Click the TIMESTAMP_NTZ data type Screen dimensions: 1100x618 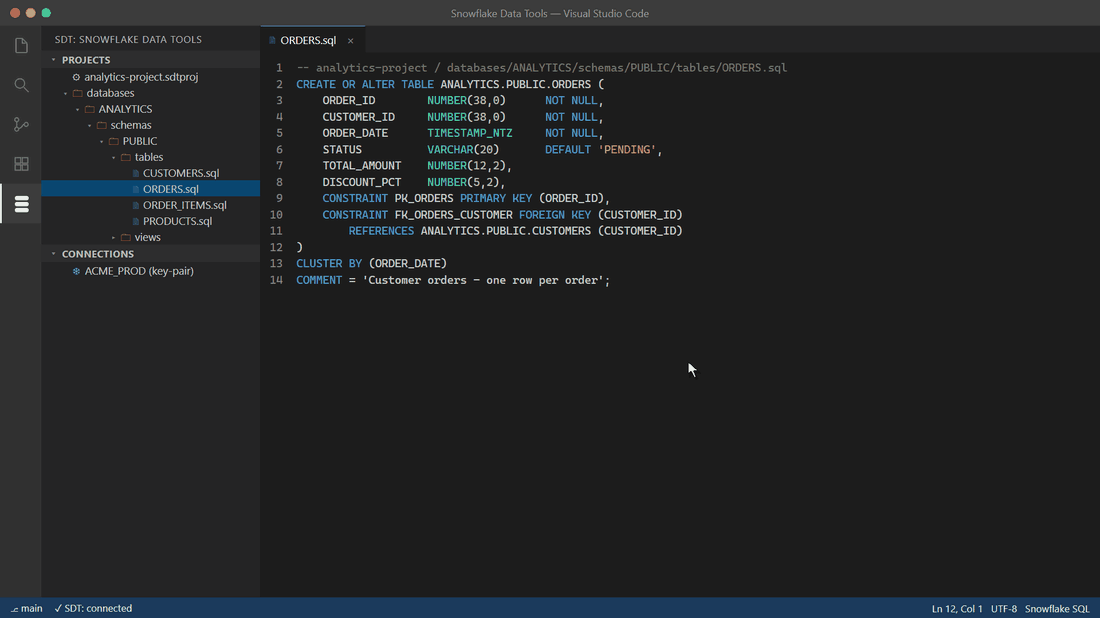469,133
